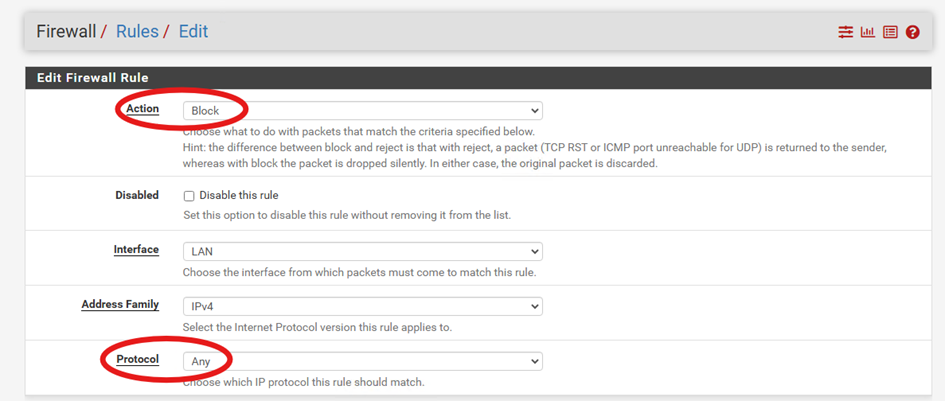The width and height of the screenshot is (945, 401).
Task: Click the underlined Protocol field label
Action: [137, 359]
